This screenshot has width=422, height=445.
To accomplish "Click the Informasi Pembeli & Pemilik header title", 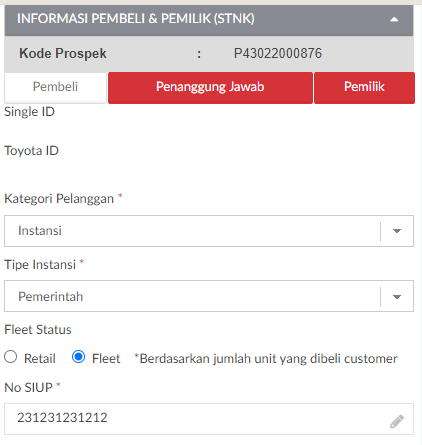I will (x=136, y=19).
